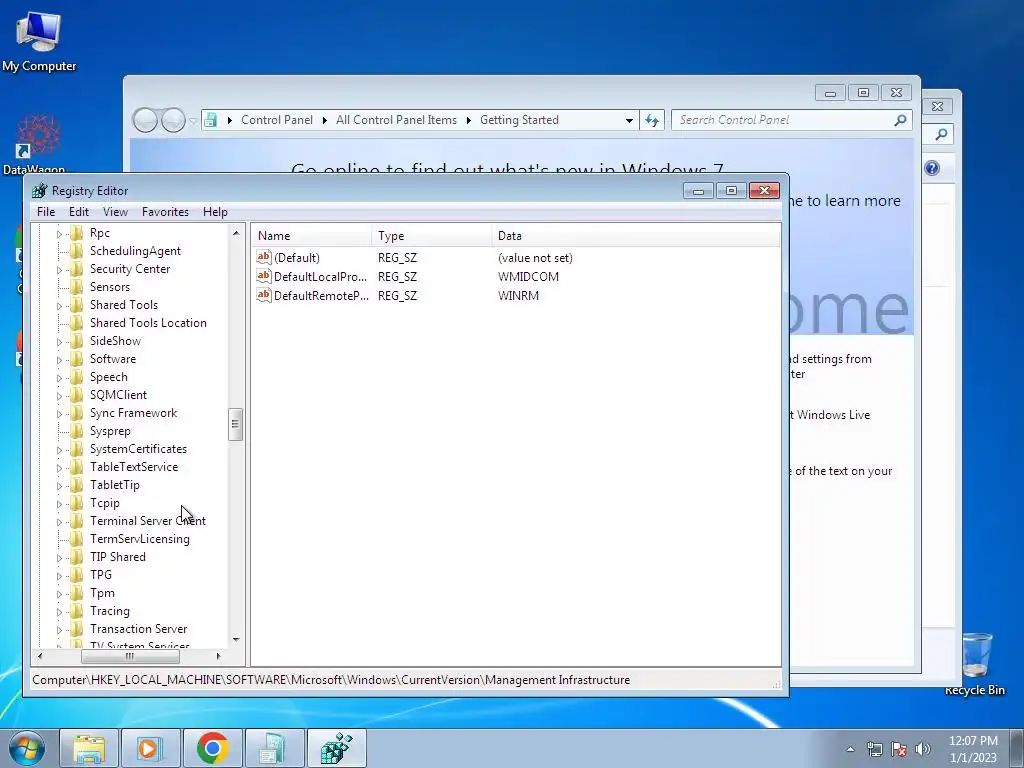Click the DefaultRemoteP... string value icon
The image size is (1024, 768).
(263, 295)
